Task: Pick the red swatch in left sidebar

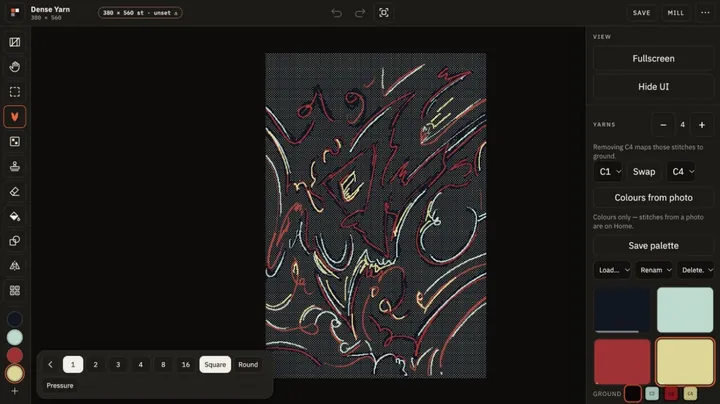Action: tap(15, 355)
